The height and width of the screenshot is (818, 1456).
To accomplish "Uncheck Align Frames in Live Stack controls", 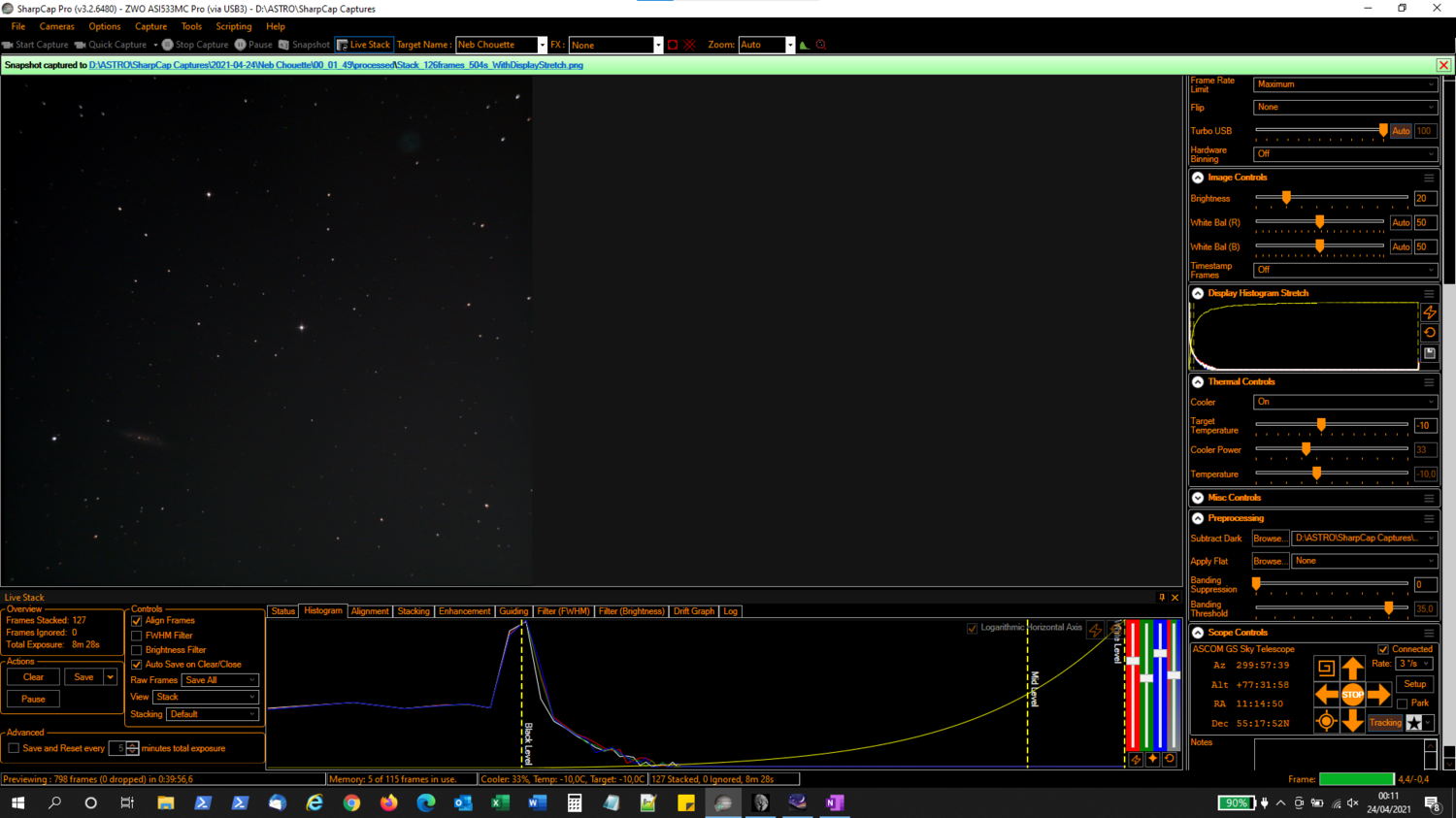I will (x=135, y=620).
